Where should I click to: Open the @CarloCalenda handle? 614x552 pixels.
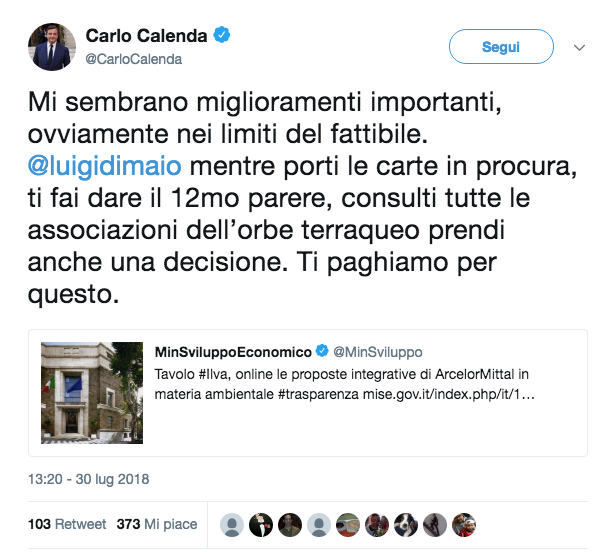pyautogui.click(x=134, y=59)
